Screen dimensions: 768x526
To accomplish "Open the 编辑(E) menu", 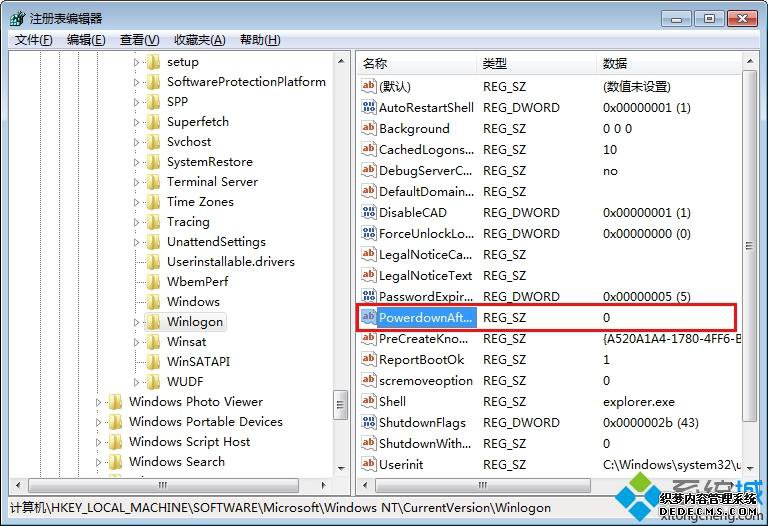I will pyautogui.click(x=86, y=40).
